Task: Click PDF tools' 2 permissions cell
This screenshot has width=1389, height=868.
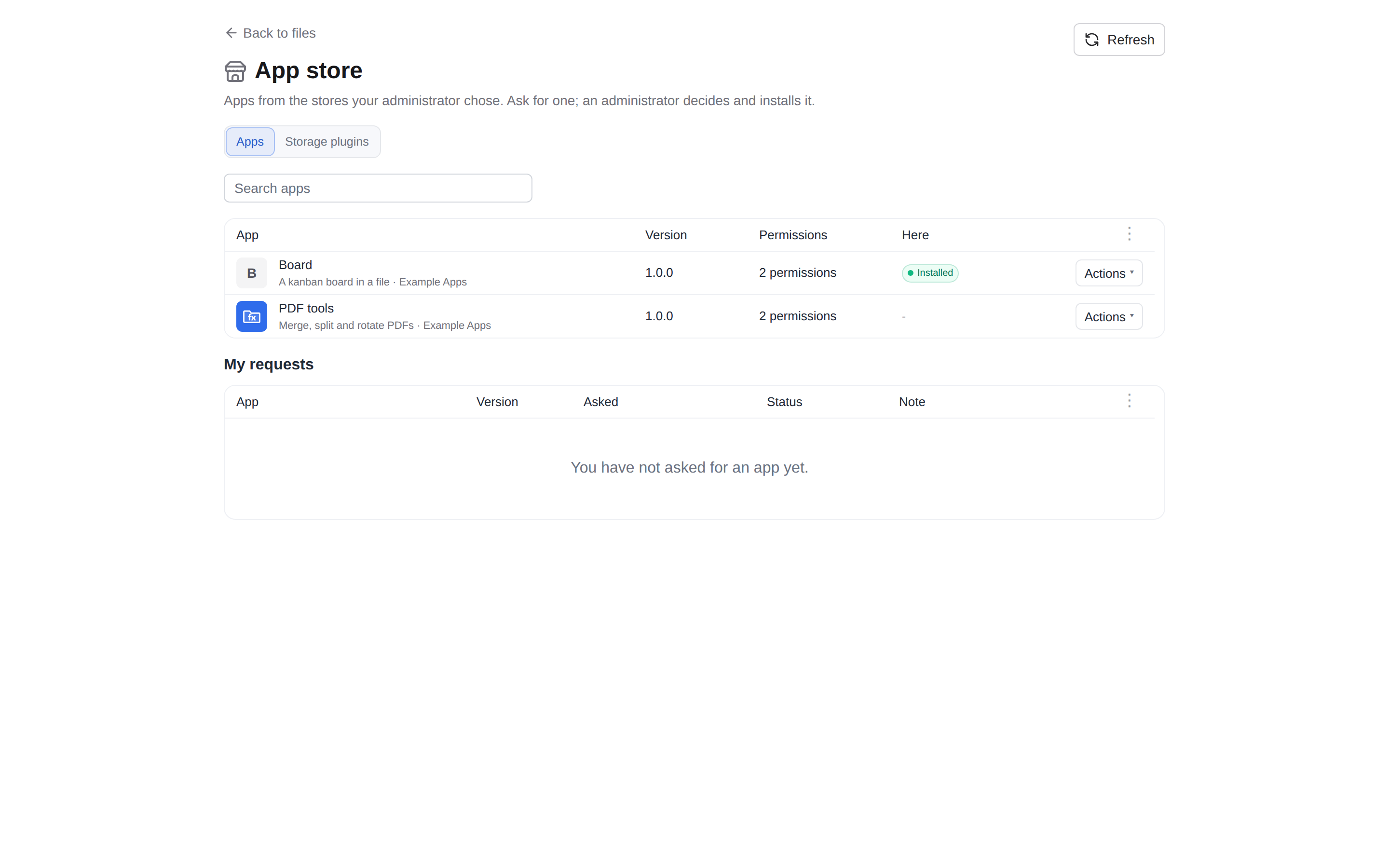Action: pos(797,316)
